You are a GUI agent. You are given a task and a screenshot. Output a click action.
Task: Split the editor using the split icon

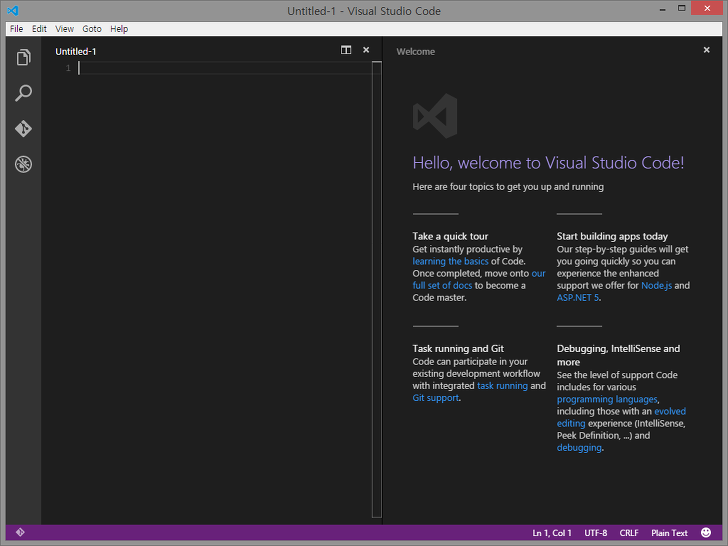click(x=346, y=50)
